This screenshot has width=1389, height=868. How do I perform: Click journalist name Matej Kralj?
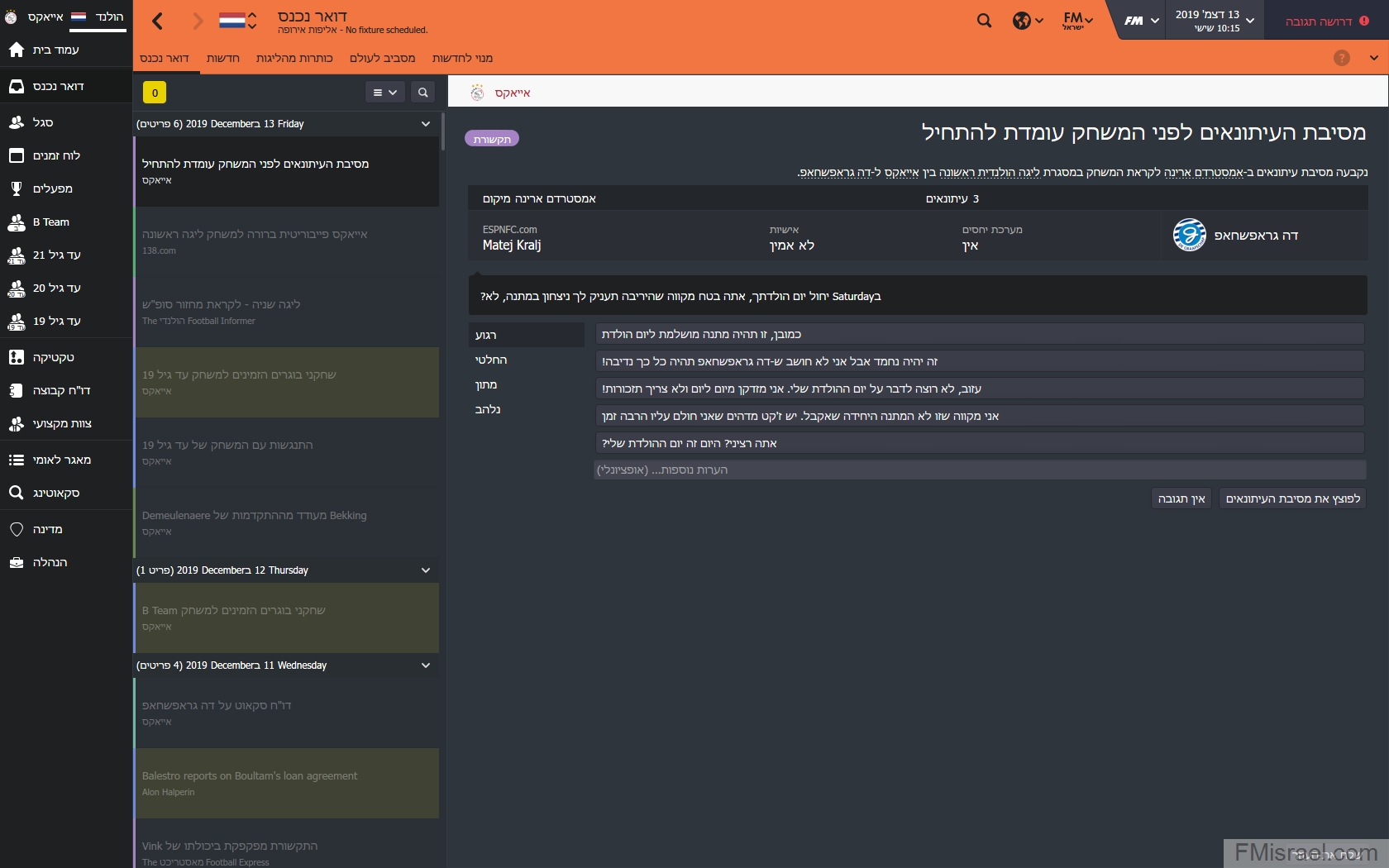pyautogui.click(x=512, y=245)
